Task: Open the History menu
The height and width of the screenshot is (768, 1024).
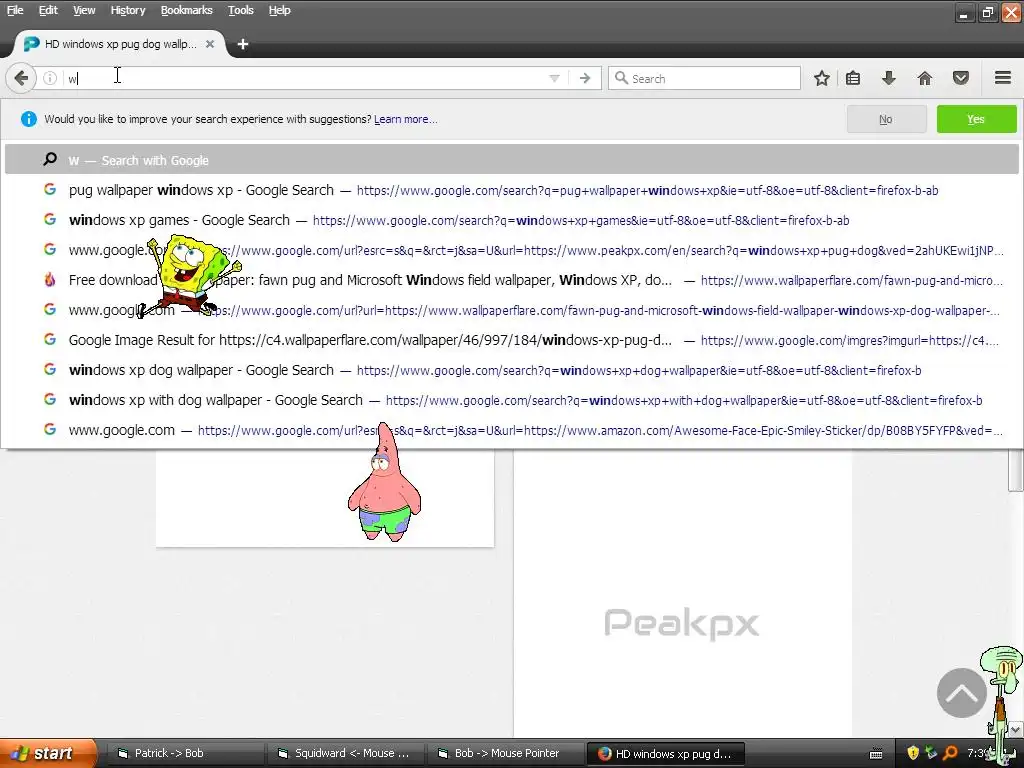Action: coord(127,10)
